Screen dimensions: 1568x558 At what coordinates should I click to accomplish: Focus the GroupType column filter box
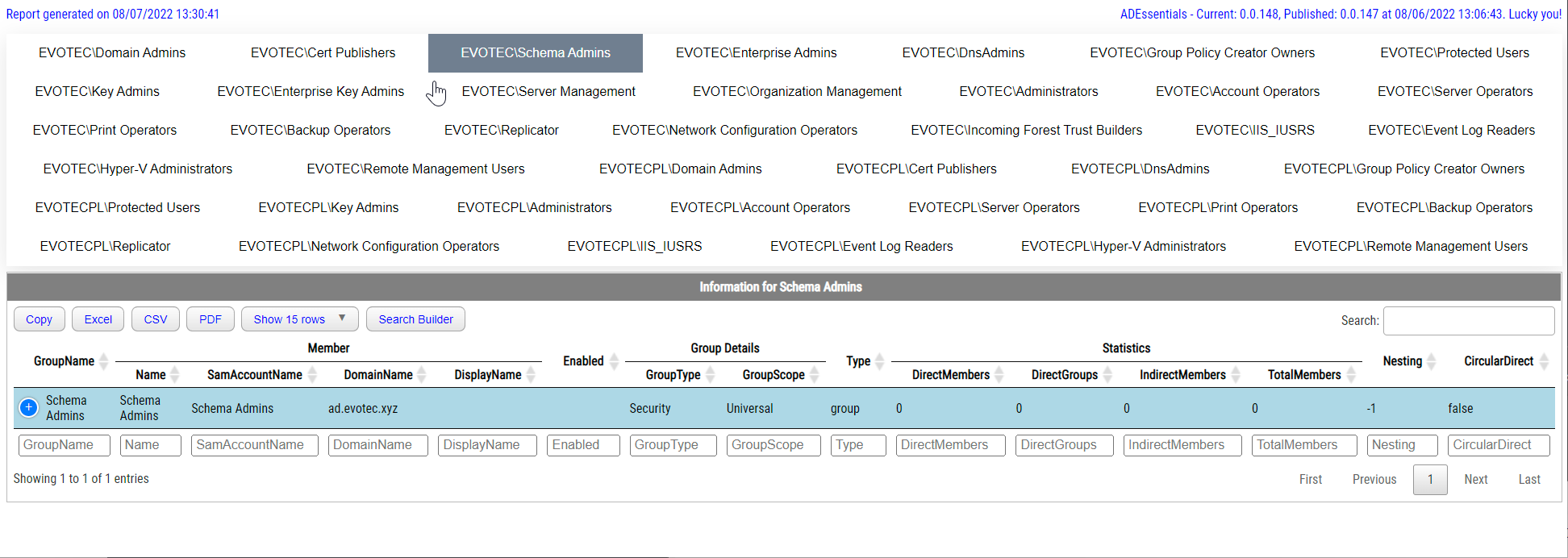click(674, 445)
